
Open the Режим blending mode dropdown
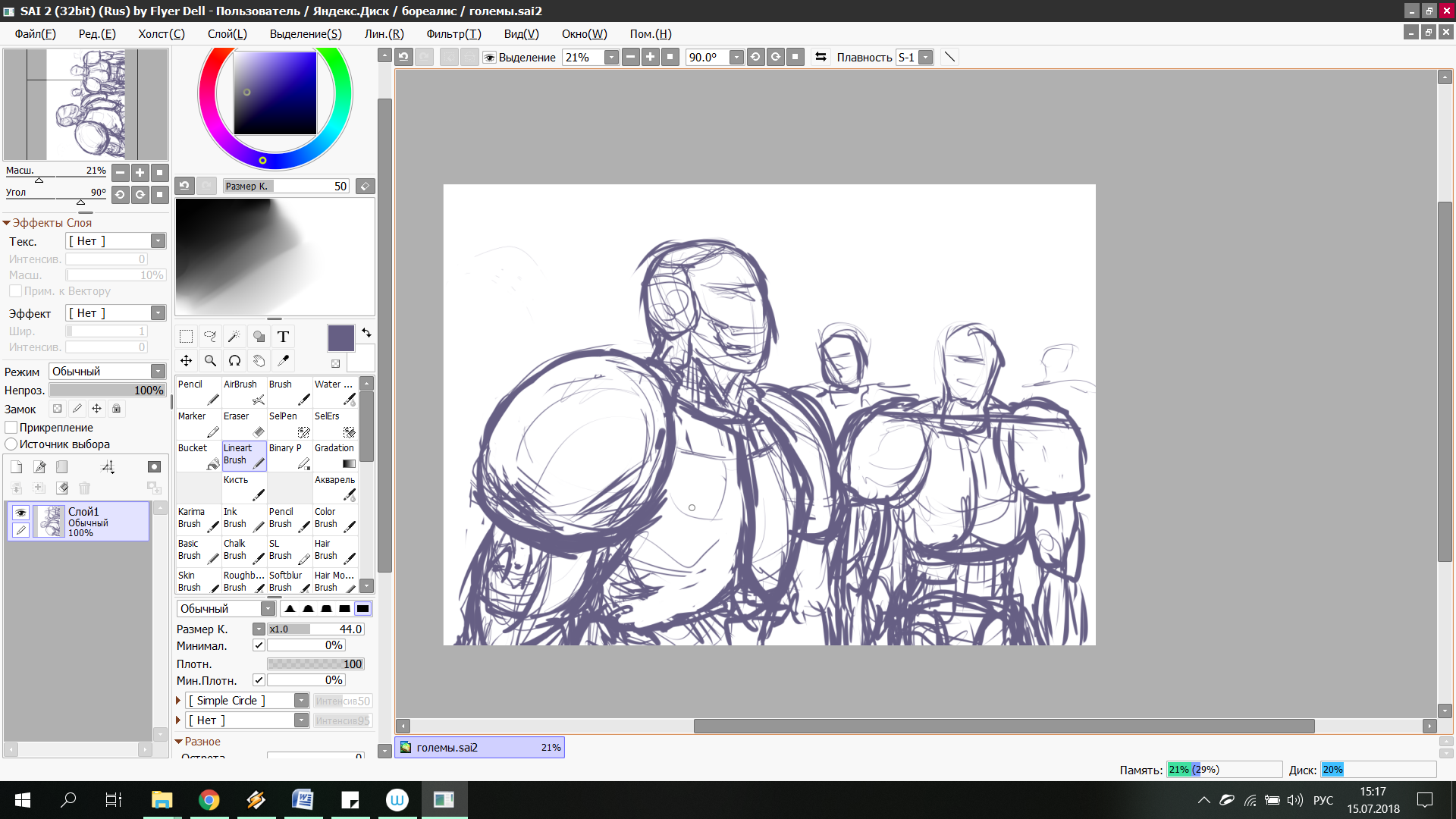point(158,372)
